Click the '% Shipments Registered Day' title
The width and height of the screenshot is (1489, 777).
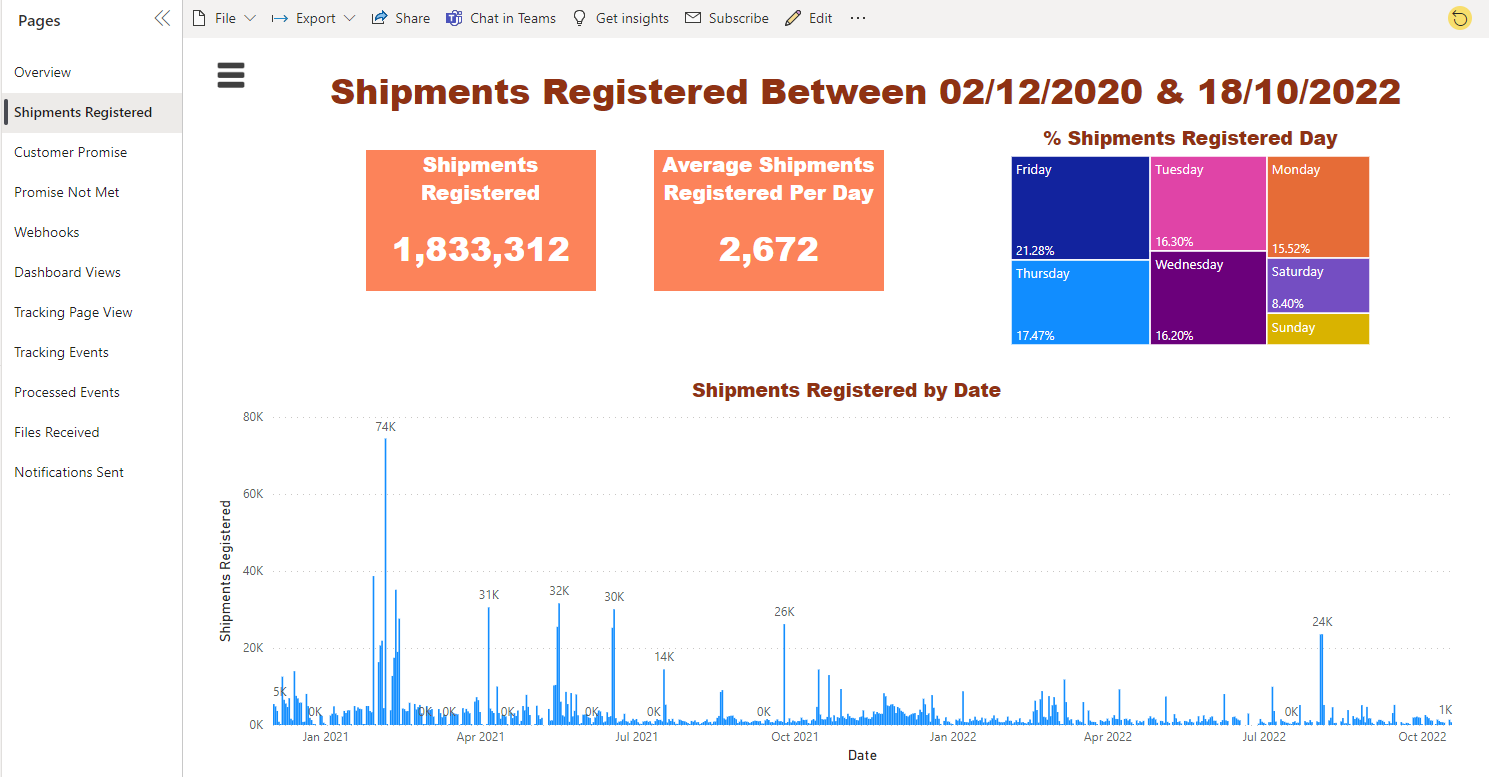[x=1190, y=138]
